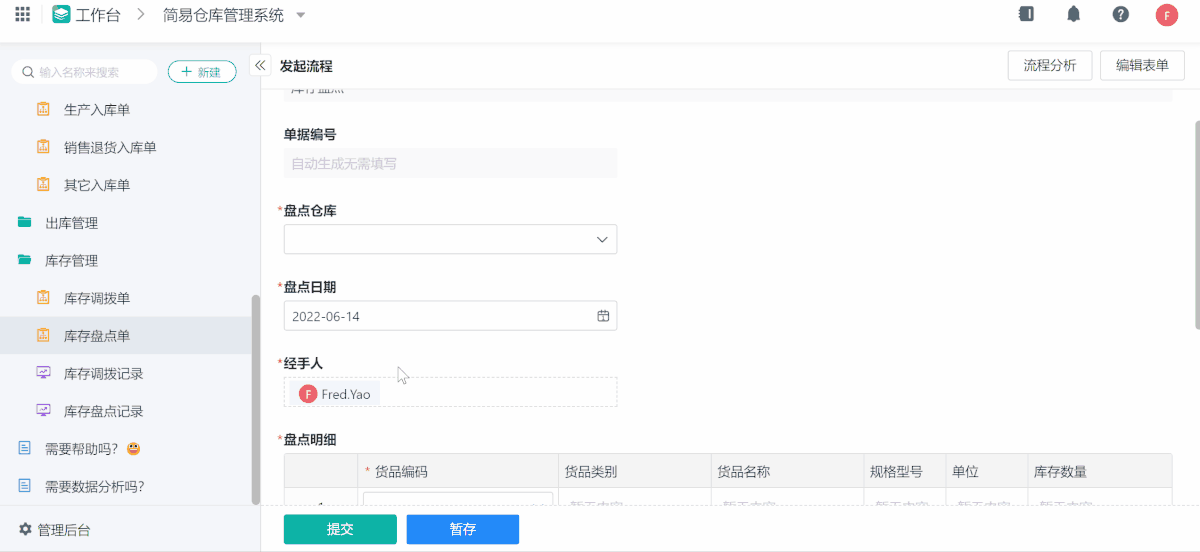Click the 需要数据分析吗 document icon

click(24, 486)
